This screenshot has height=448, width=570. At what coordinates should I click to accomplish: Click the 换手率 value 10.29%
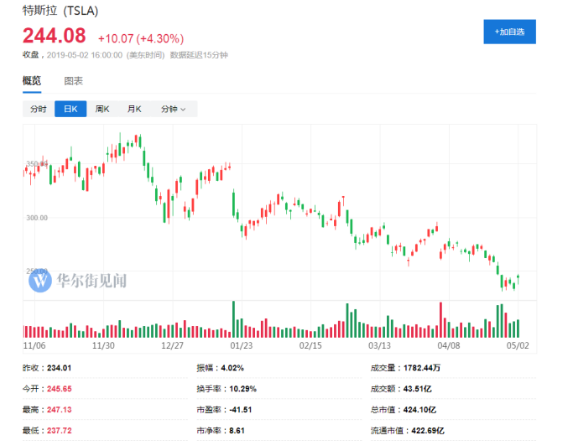pos(243,389)
